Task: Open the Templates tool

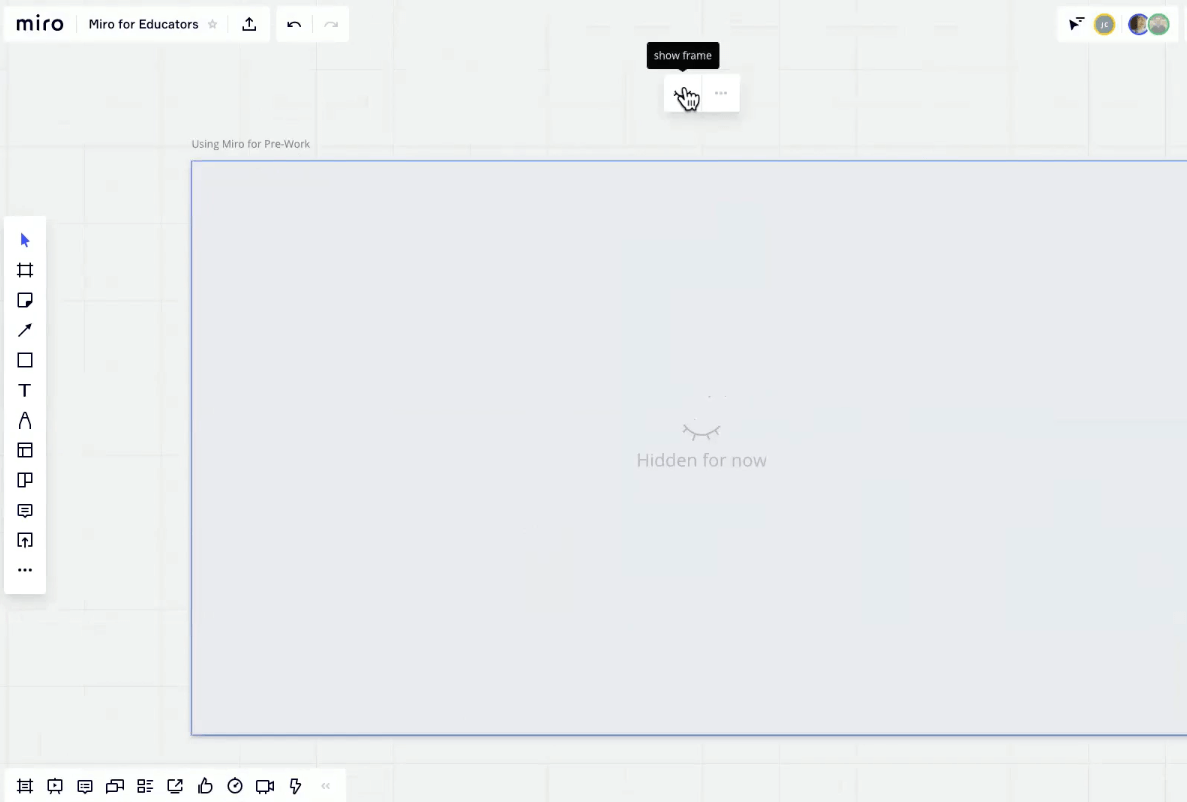Action: pos(25,450)
